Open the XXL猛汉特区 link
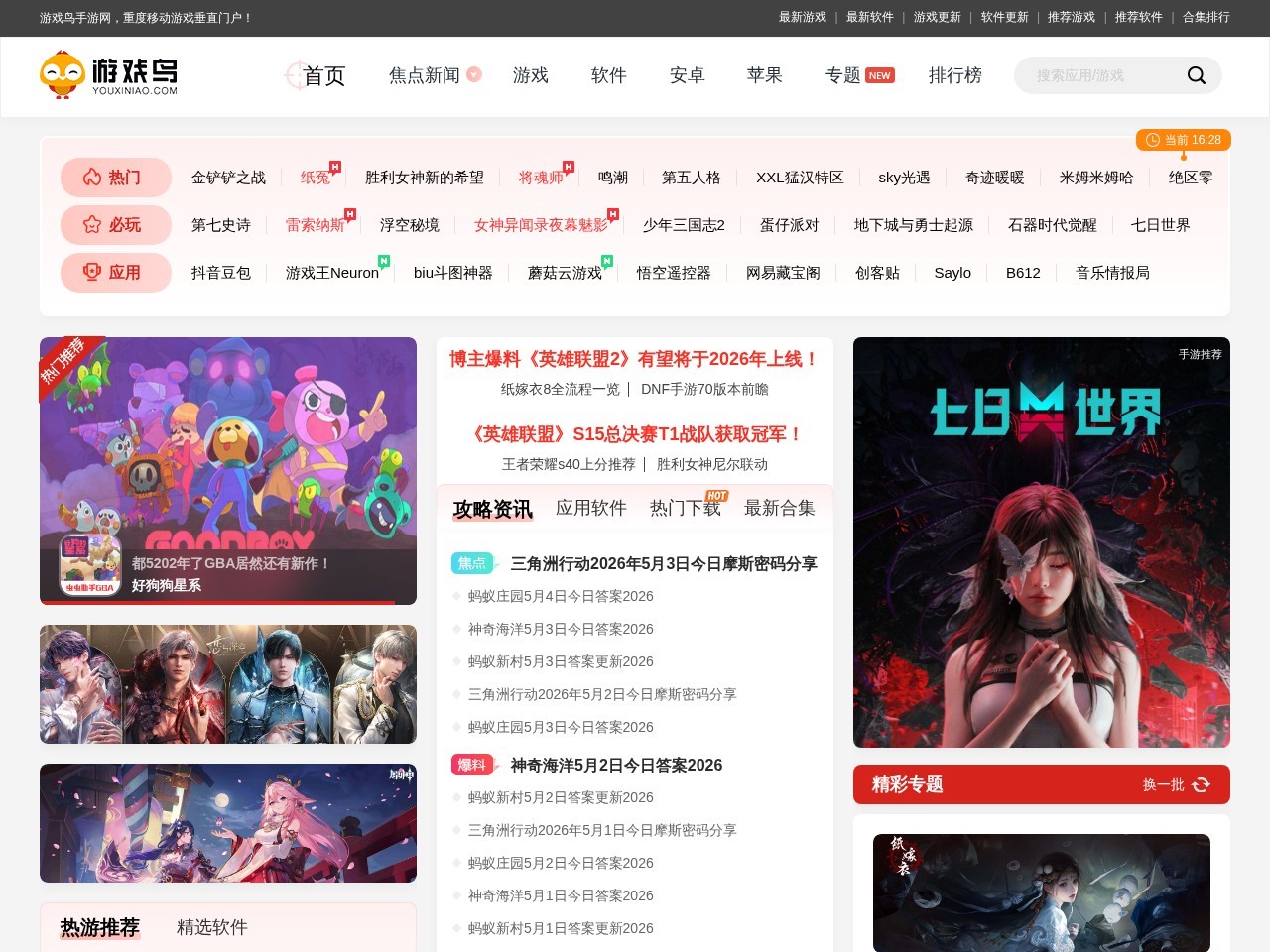This screenshot has width=1270, height=952. (800, 178)
